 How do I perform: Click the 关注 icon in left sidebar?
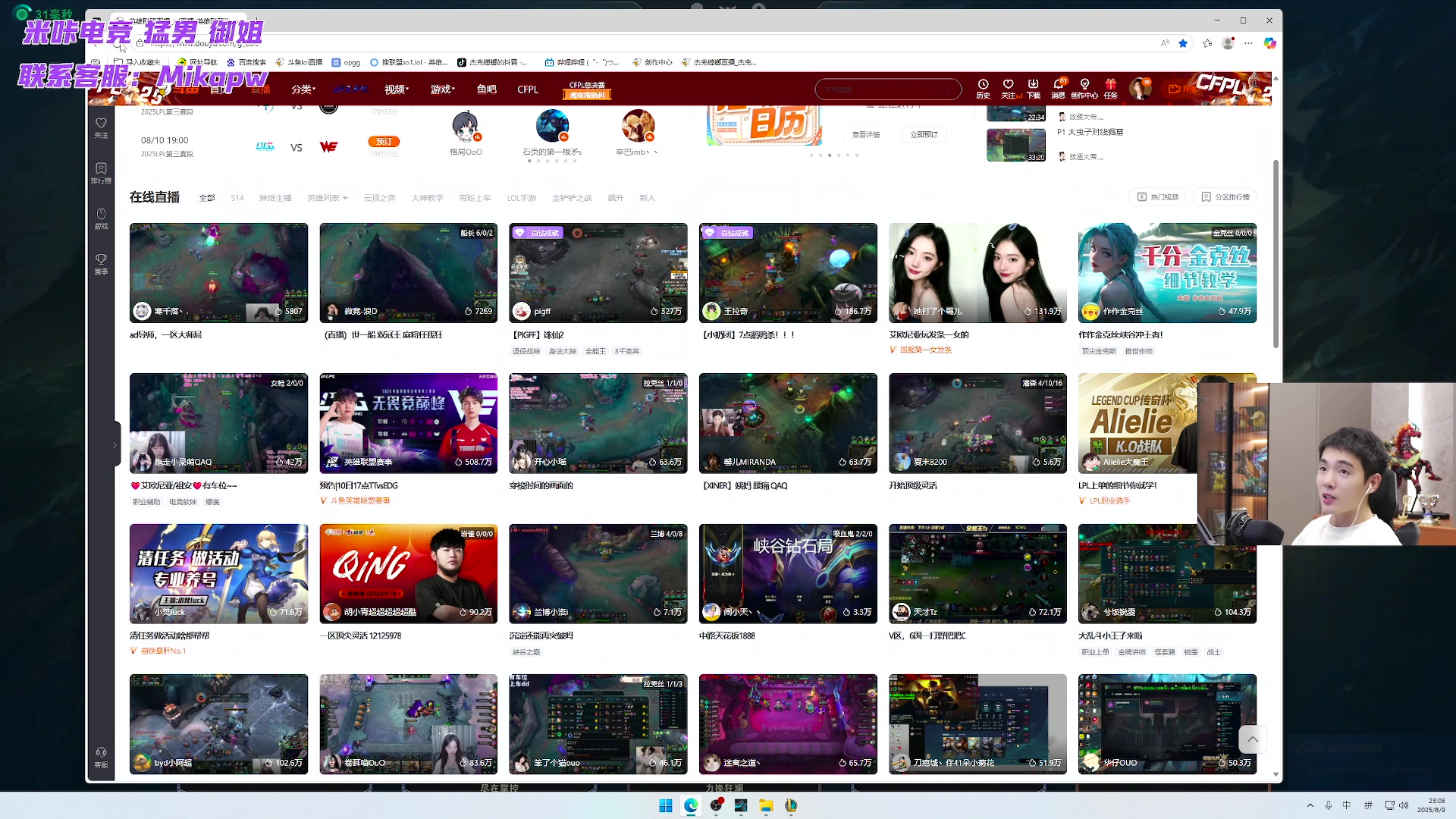(x=101, y=127)
